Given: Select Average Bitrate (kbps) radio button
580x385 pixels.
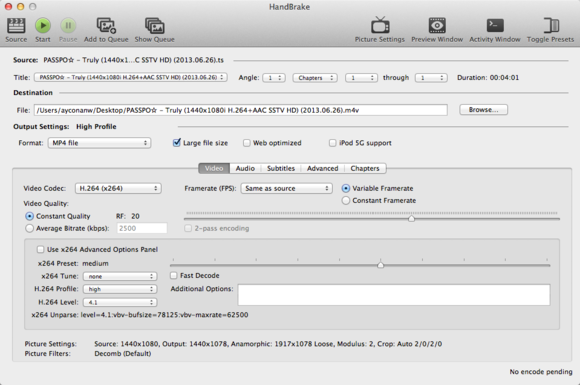Looking at the screenshot, I should point(29,229).
